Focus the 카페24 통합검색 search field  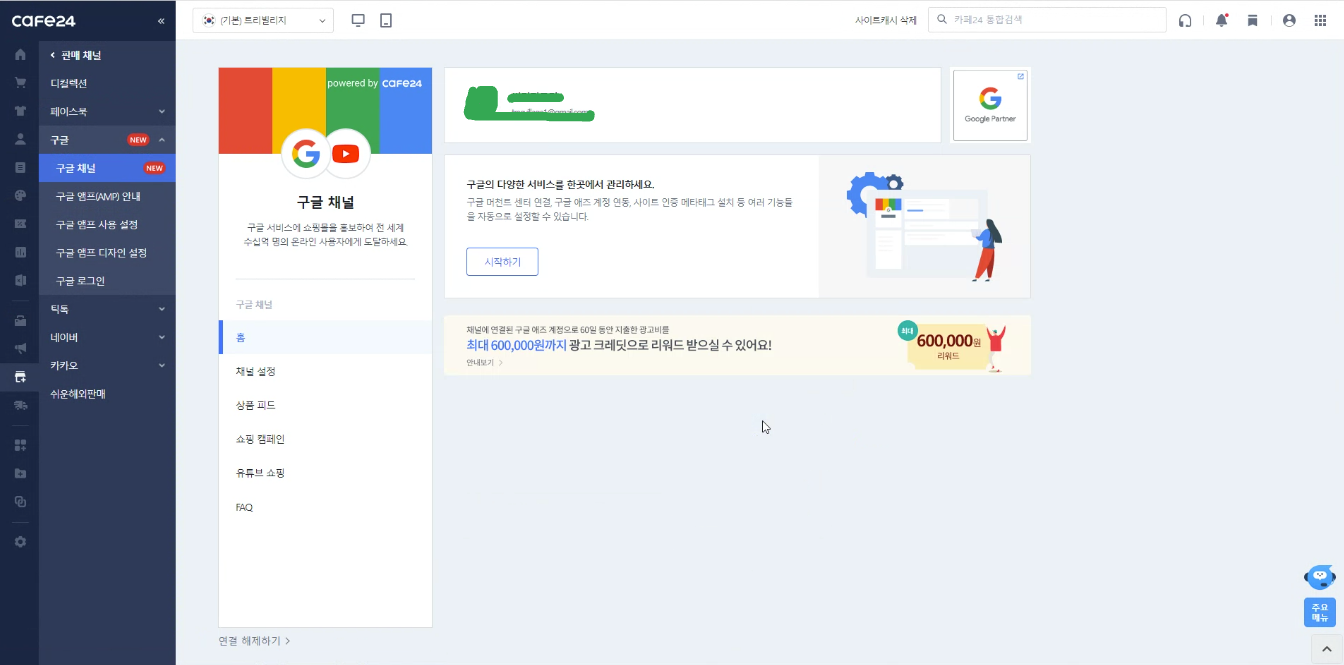1047,20
